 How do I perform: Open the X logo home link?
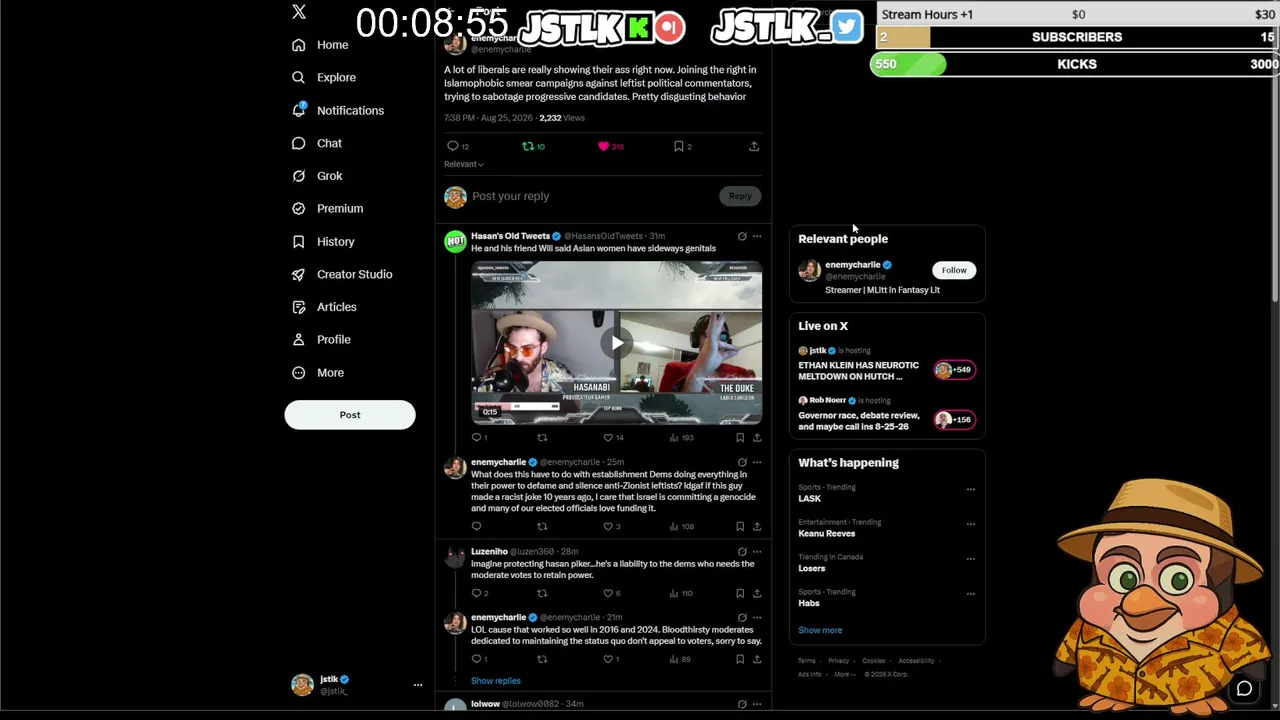click(299, 12)
